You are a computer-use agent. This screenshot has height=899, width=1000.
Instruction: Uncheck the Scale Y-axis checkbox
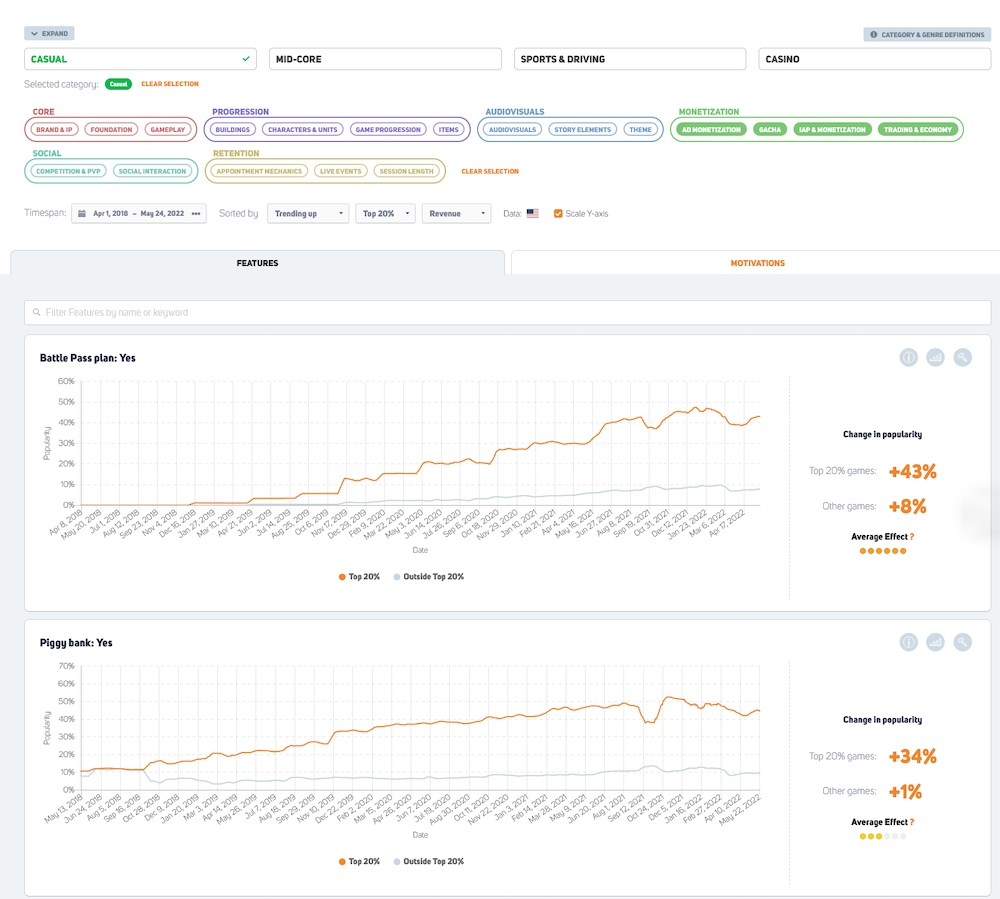(558, 214)
